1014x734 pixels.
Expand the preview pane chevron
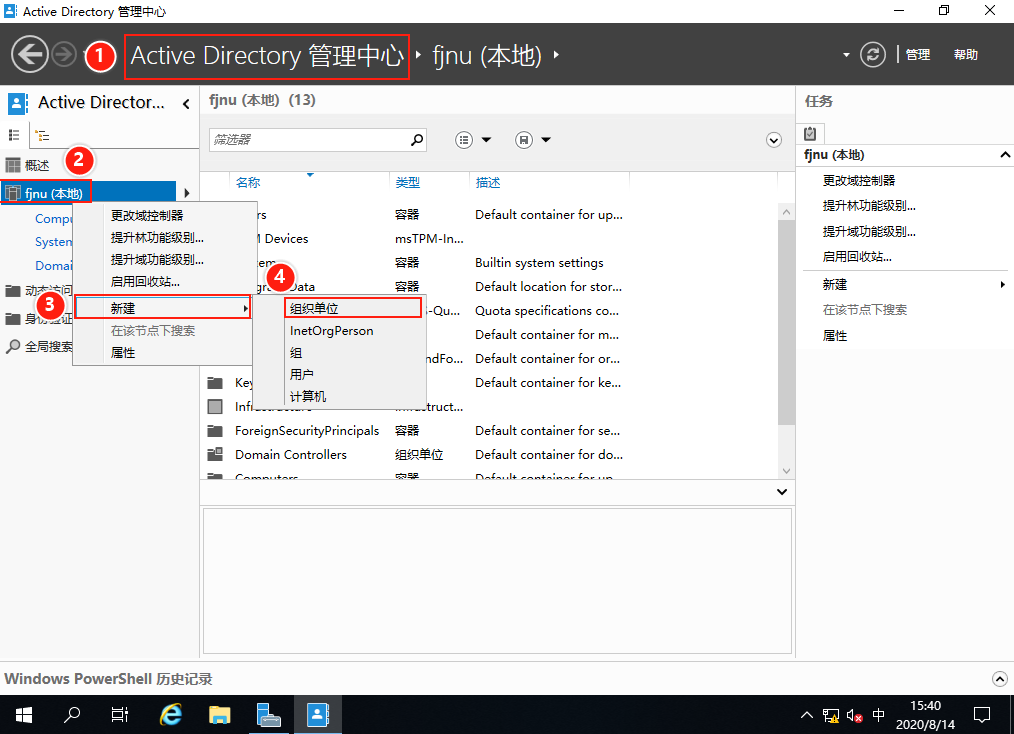(782, 492)
